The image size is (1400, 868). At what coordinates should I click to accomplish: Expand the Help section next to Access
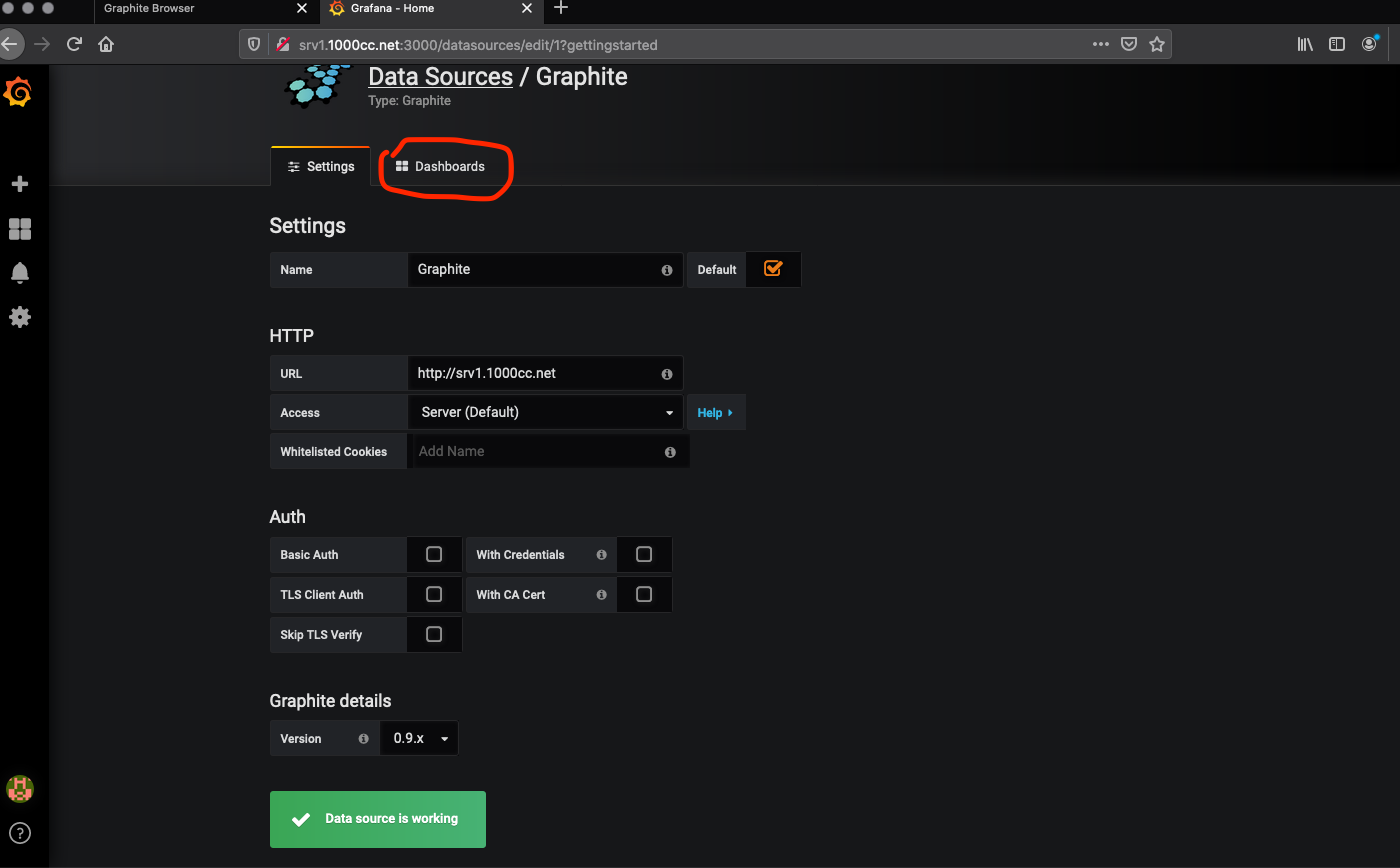click(715, 413)
